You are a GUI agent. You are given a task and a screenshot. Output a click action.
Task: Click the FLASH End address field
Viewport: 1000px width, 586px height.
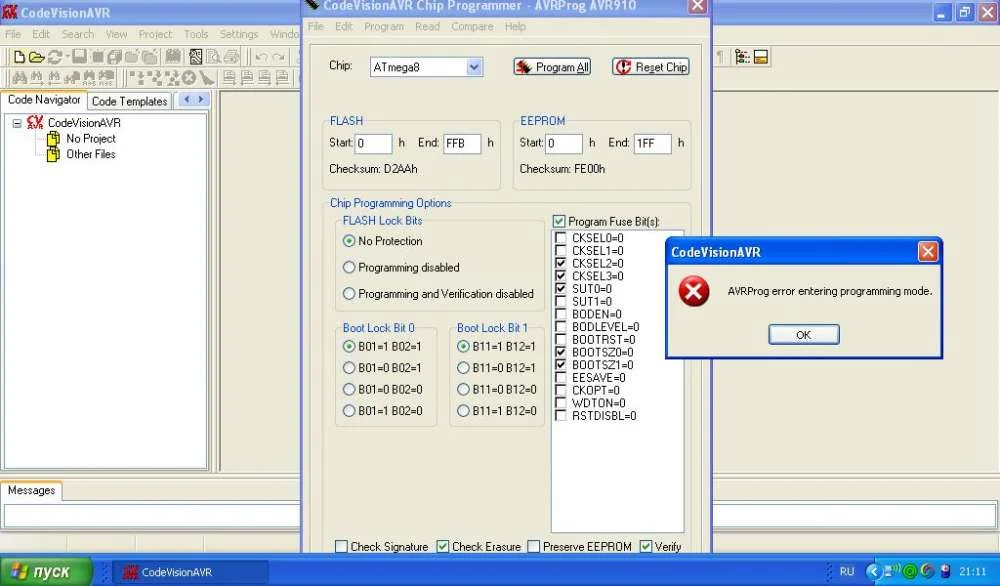[462, 143]
